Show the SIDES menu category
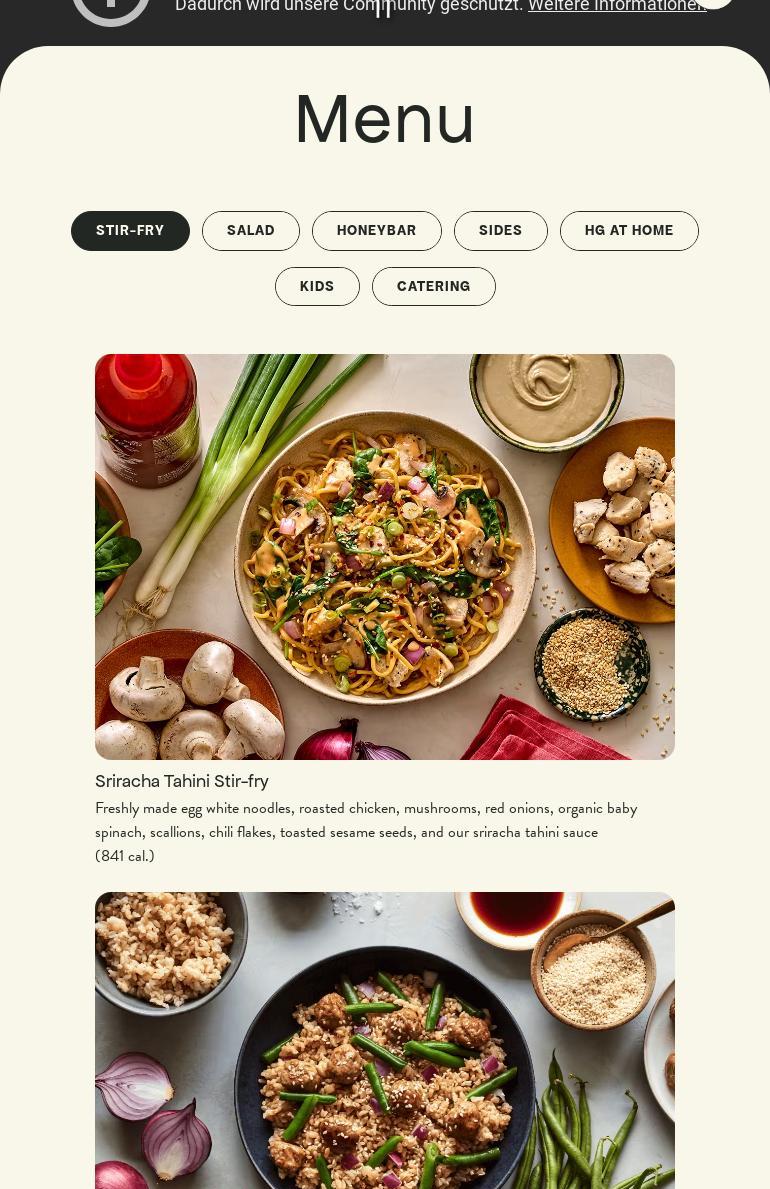The width and height of the screenshot is (770, 1189). pyautogui.click(x=501, y=231)
